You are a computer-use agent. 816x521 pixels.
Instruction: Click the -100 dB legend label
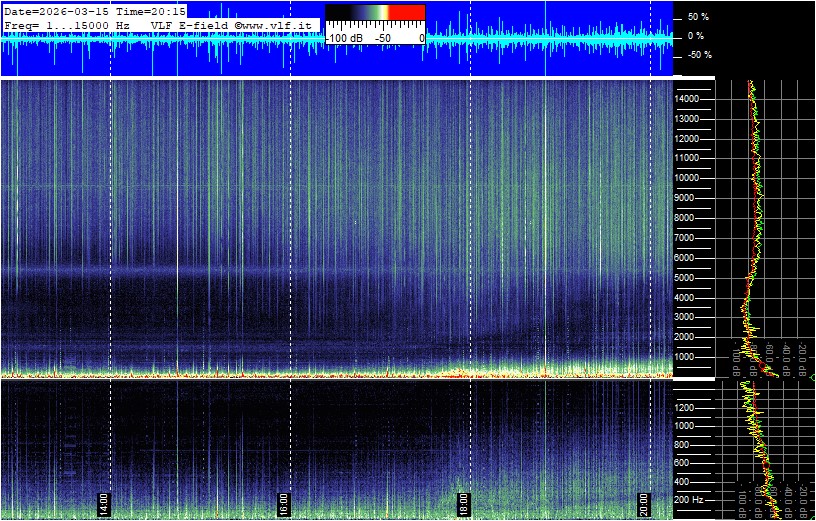(x=343, y=37)
